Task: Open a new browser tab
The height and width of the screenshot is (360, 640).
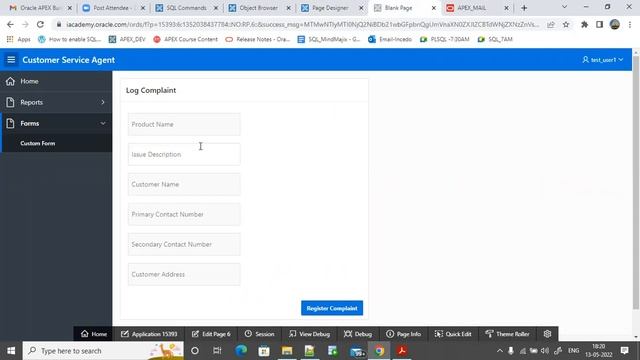Action: 524,8
